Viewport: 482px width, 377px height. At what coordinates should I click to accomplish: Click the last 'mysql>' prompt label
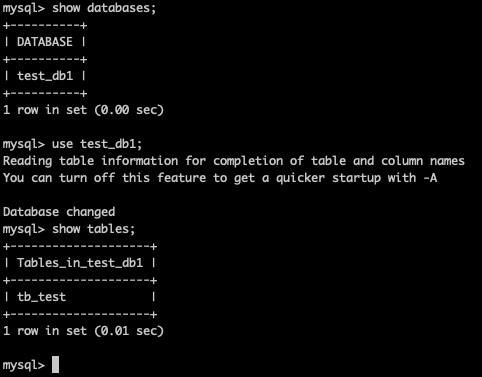pyautogui.click(x=24, y=365)
